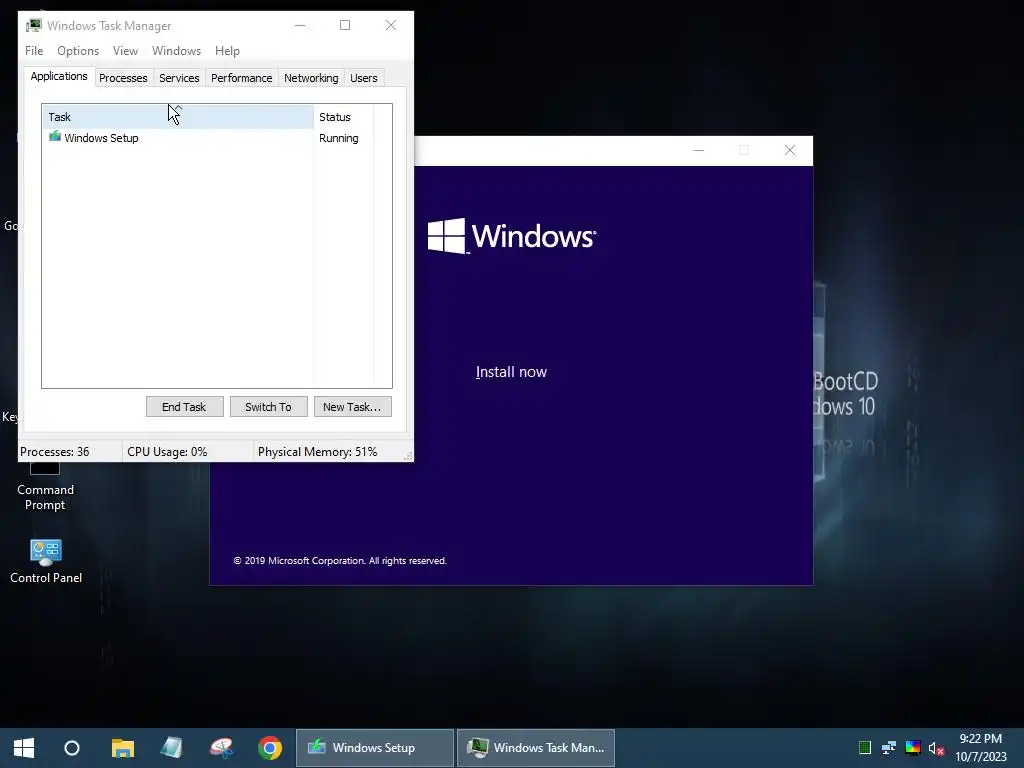Sort by the Status column header

344,117
